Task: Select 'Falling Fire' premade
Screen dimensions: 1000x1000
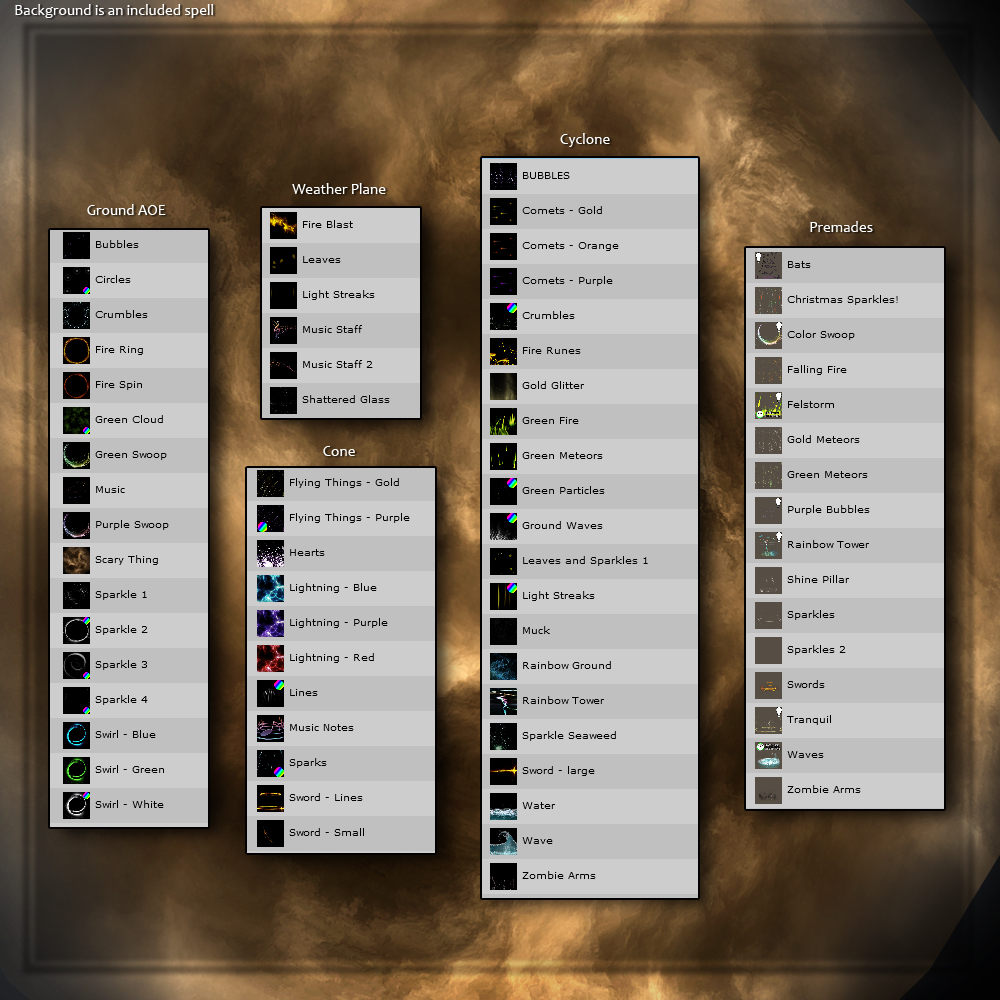Action: 844,370
